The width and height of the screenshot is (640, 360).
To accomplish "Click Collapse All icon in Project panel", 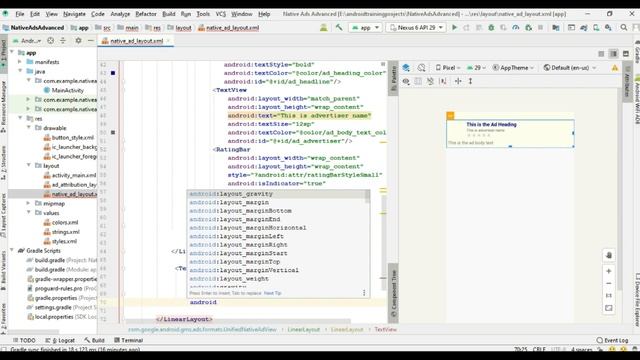I will click(x=63, y=40).
